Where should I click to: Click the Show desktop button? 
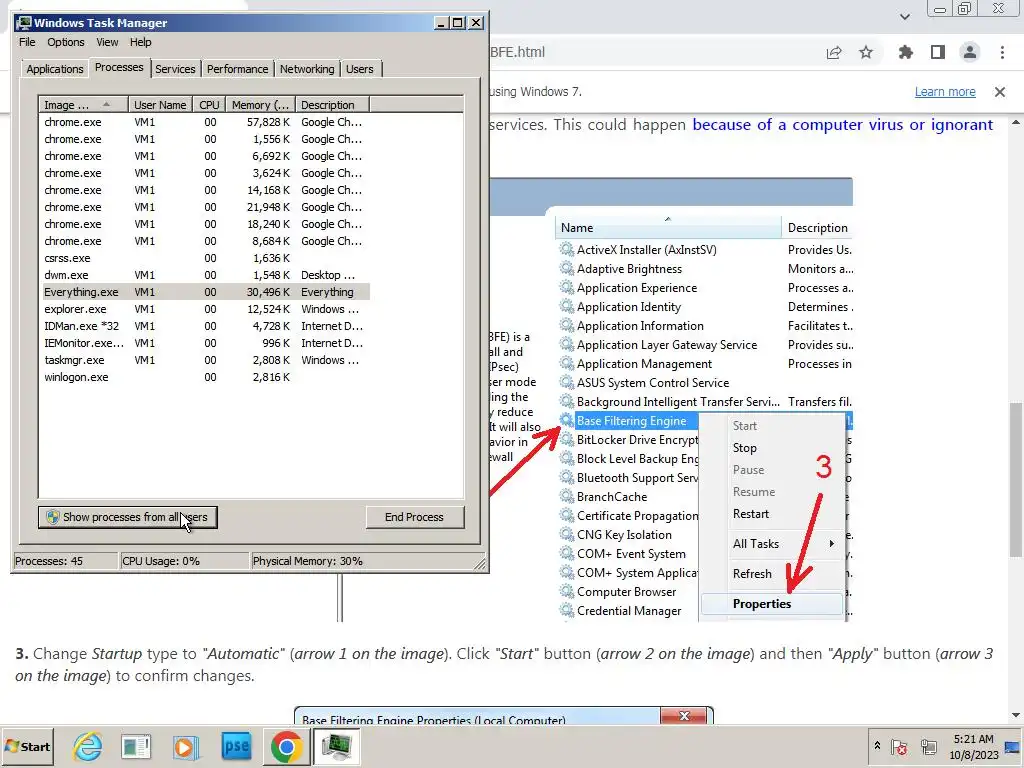1014,746
